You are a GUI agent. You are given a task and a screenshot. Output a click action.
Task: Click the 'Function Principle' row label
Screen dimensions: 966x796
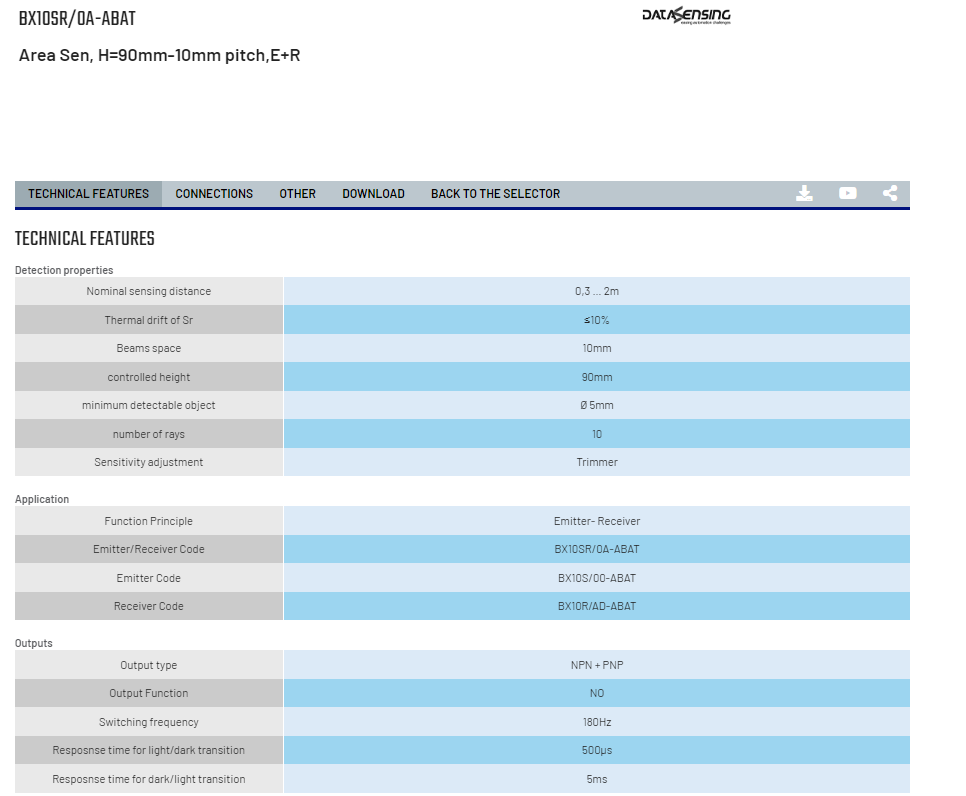[148, 521]
